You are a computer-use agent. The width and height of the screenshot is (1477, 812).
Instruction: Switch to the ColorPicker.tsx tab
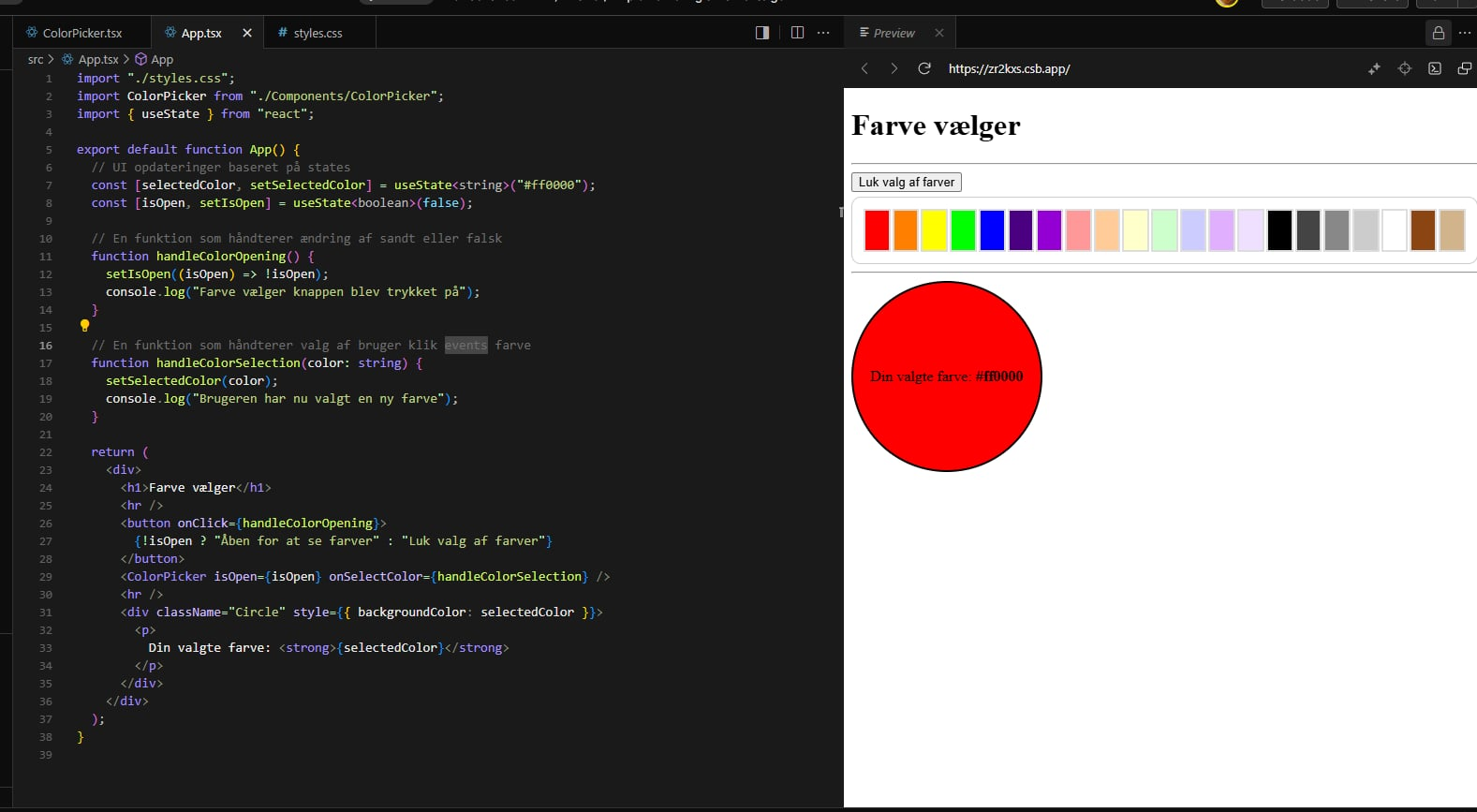(x=81, y=33)
